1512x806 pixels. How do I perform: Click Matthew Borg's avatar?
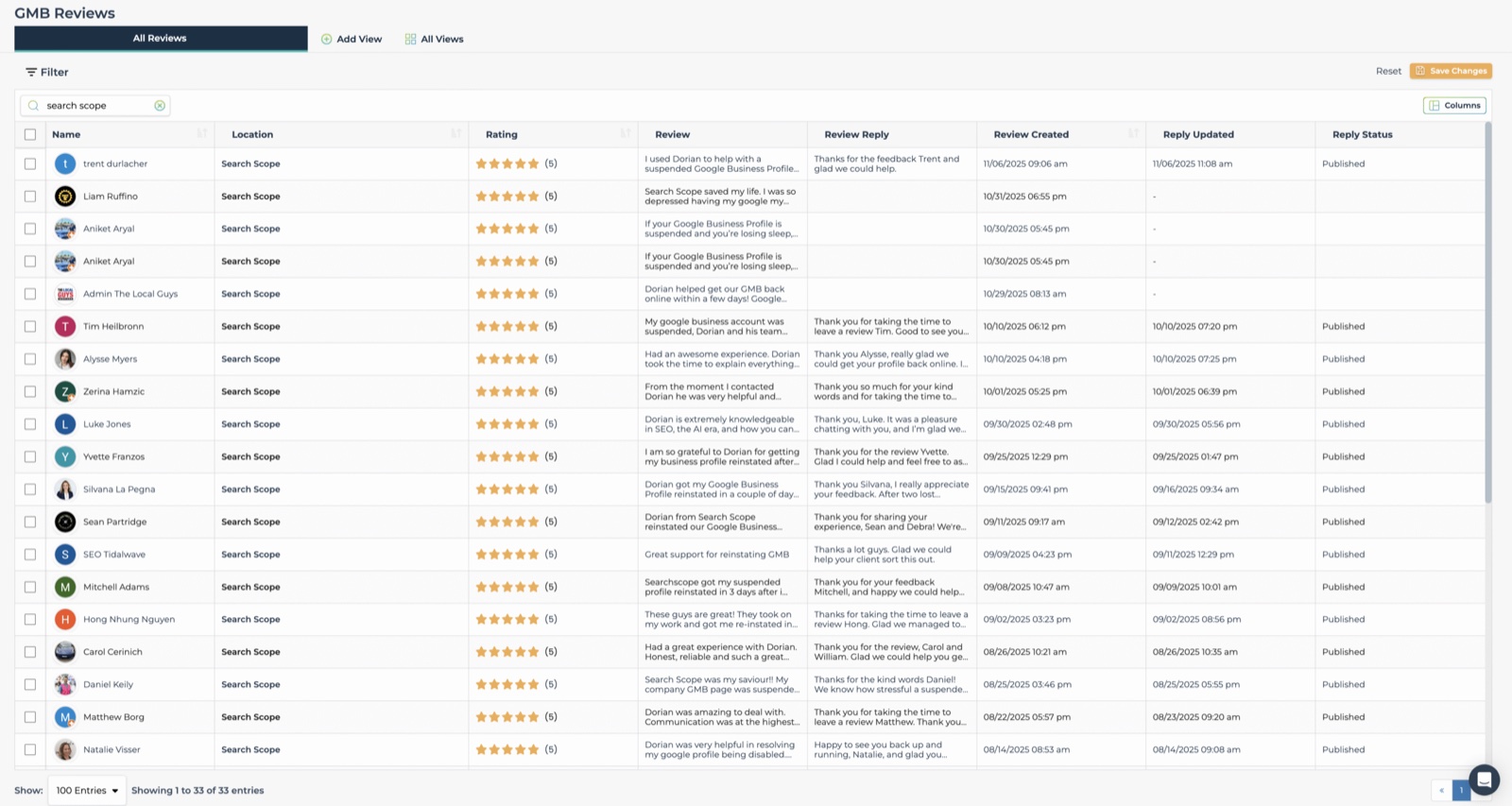65,717
